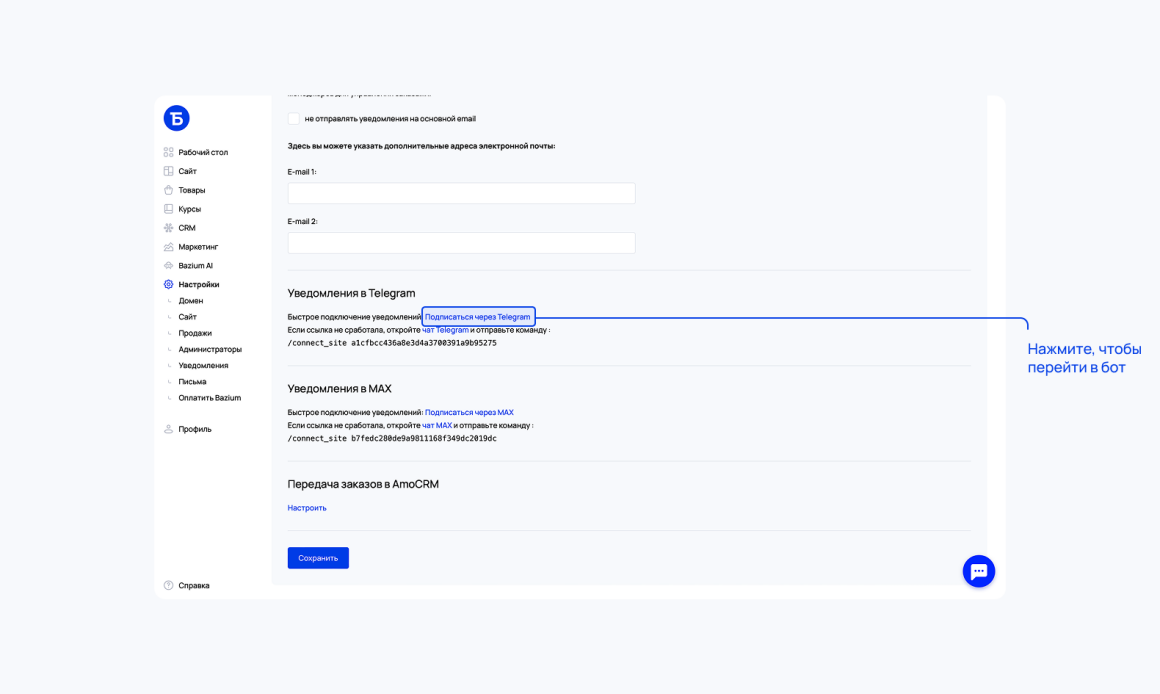The image size is (1160, 694).
Task: Select Администраторы submenu item
Action: [210, 349]
